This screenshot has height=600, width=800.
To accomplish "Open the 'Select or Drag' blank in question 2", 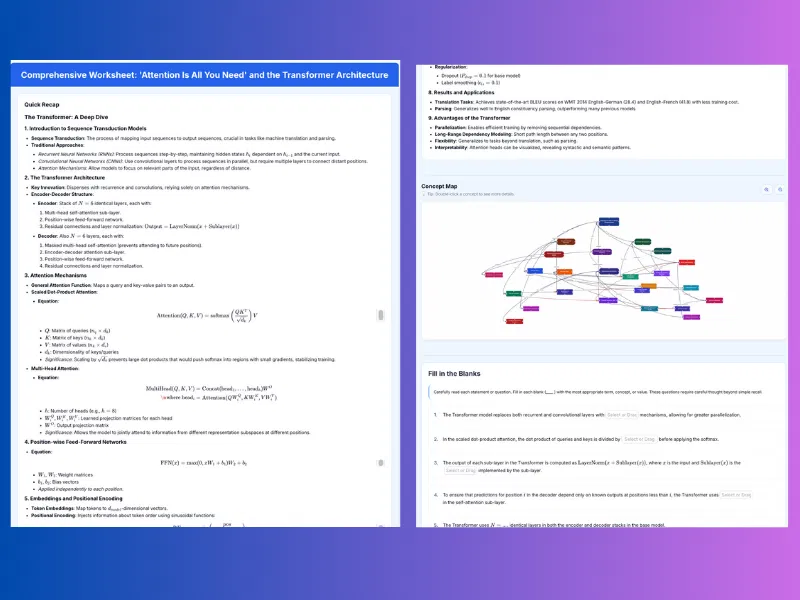I will [638, 440].
